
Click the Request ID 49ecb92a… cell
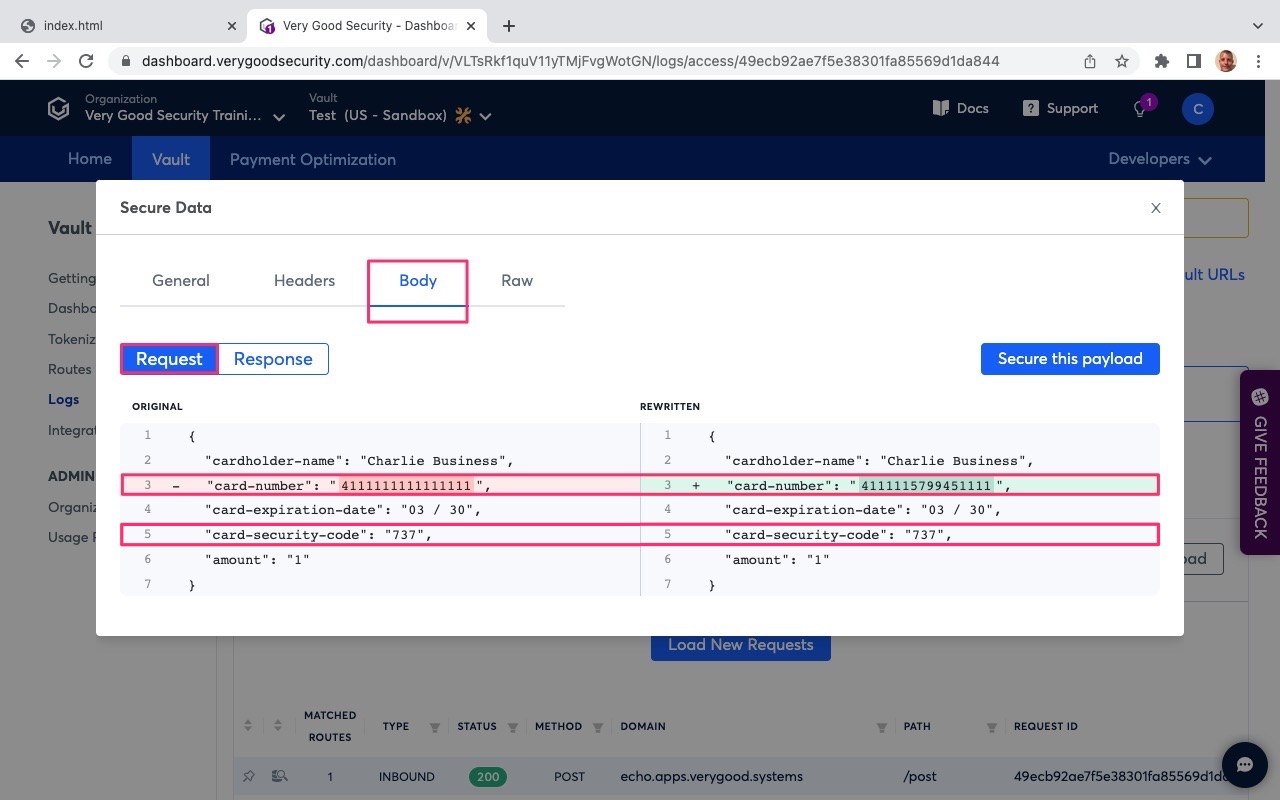tap(1120, 776)
